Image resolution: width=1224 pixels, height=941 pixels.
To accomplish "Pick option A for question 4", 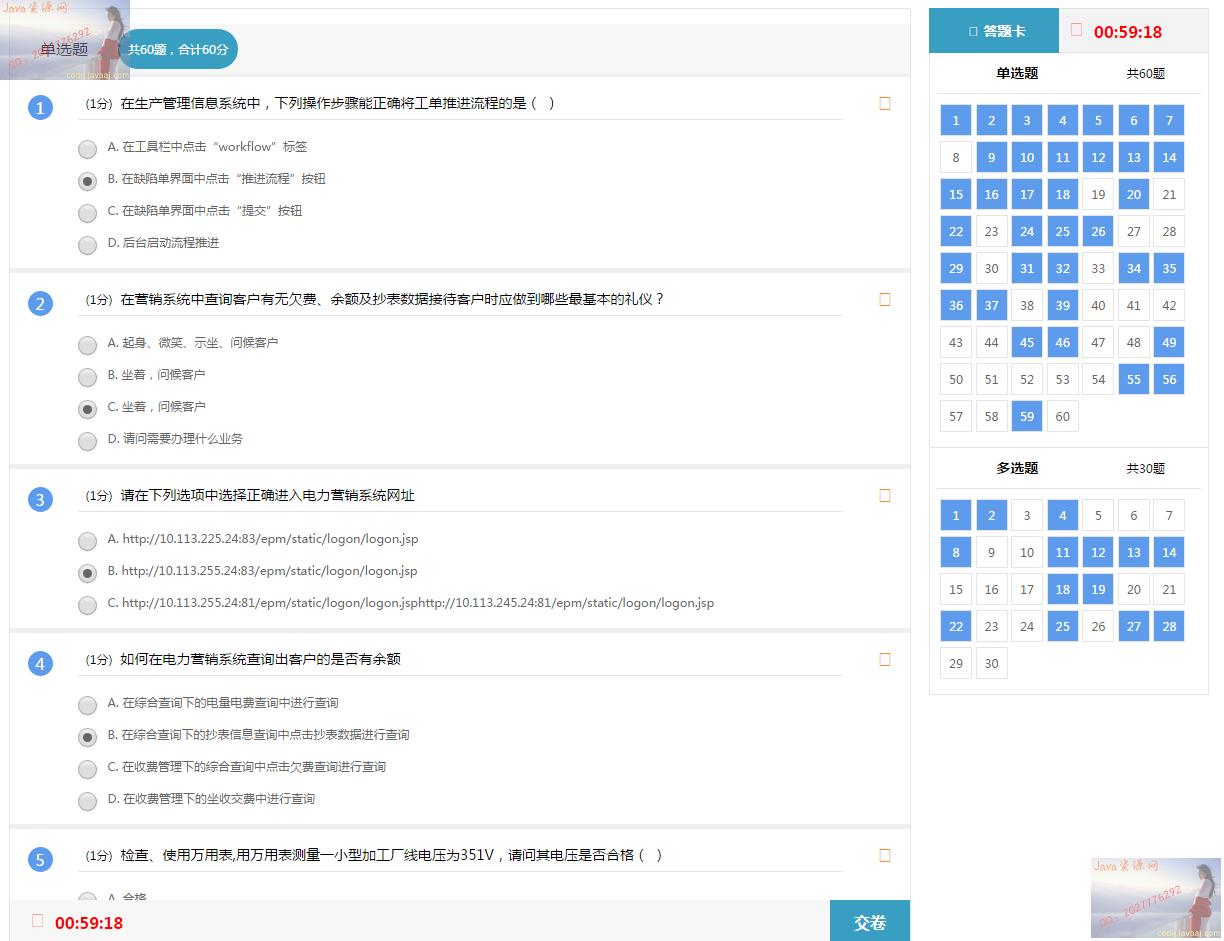I will click(x=88, y=705).
